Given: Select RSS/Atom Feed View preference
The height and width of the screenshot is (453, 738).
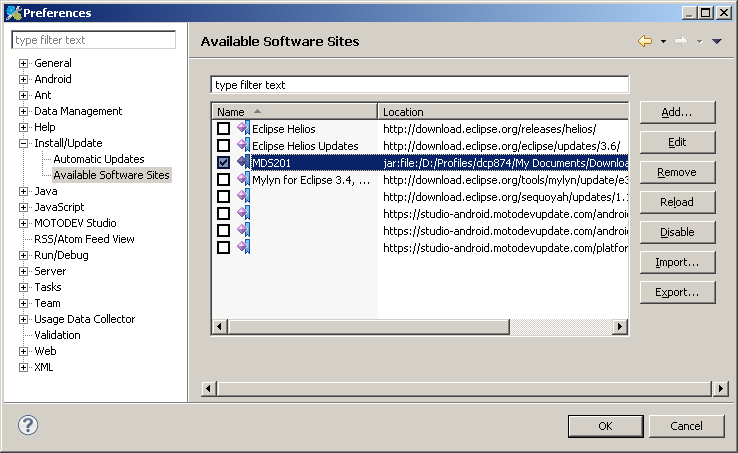Looking at the screenshot, I should (84, 239).
